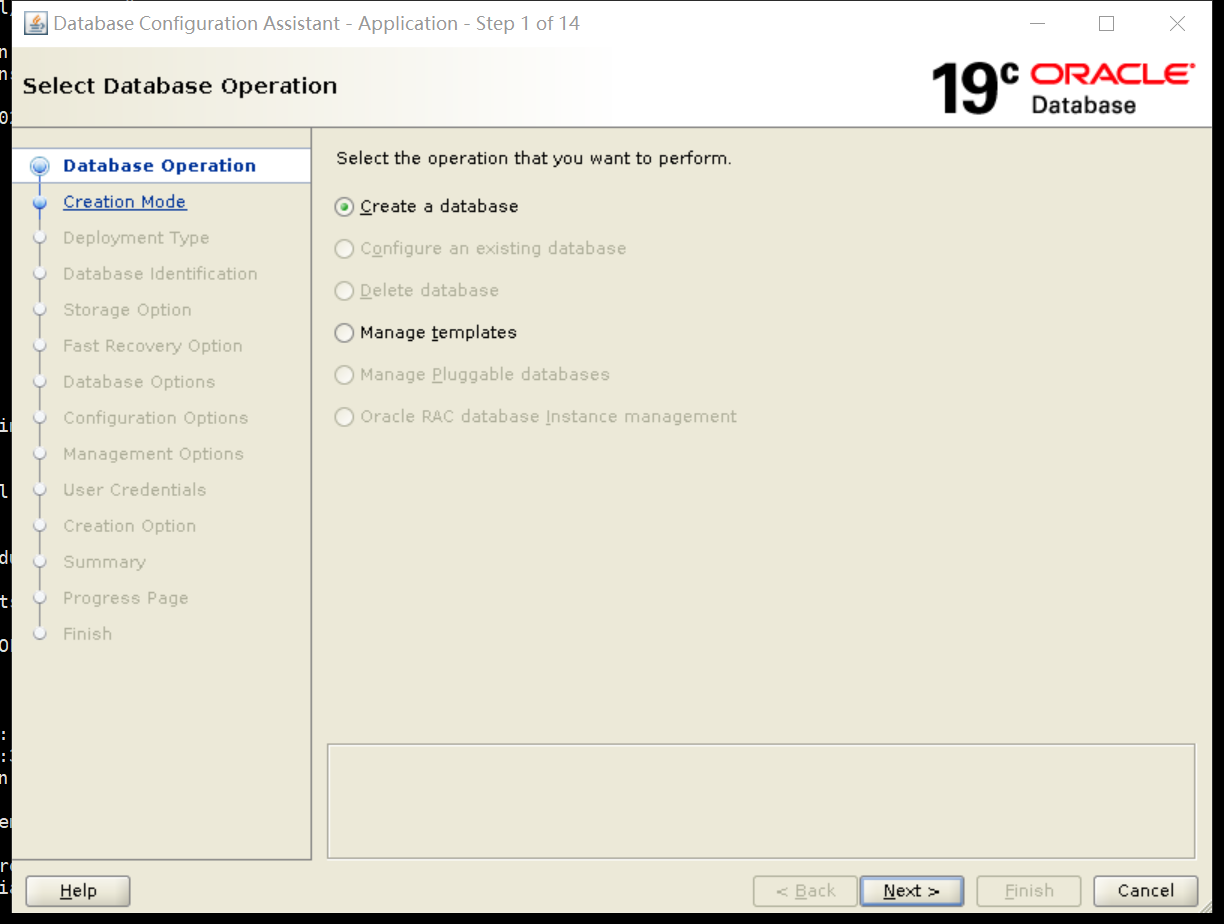
Task: Click the Finish button
Action: [1028, 890]
